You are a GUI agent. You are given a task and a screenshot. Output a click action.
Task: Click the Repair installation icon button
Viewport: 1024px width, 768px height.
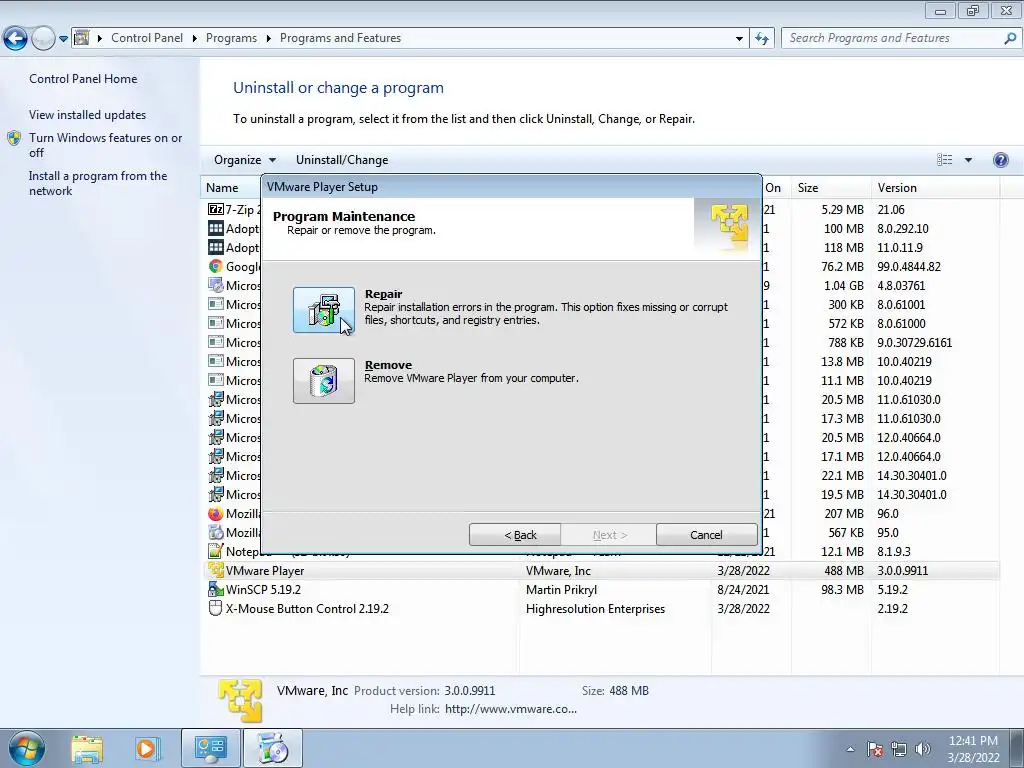coord(324,310)
